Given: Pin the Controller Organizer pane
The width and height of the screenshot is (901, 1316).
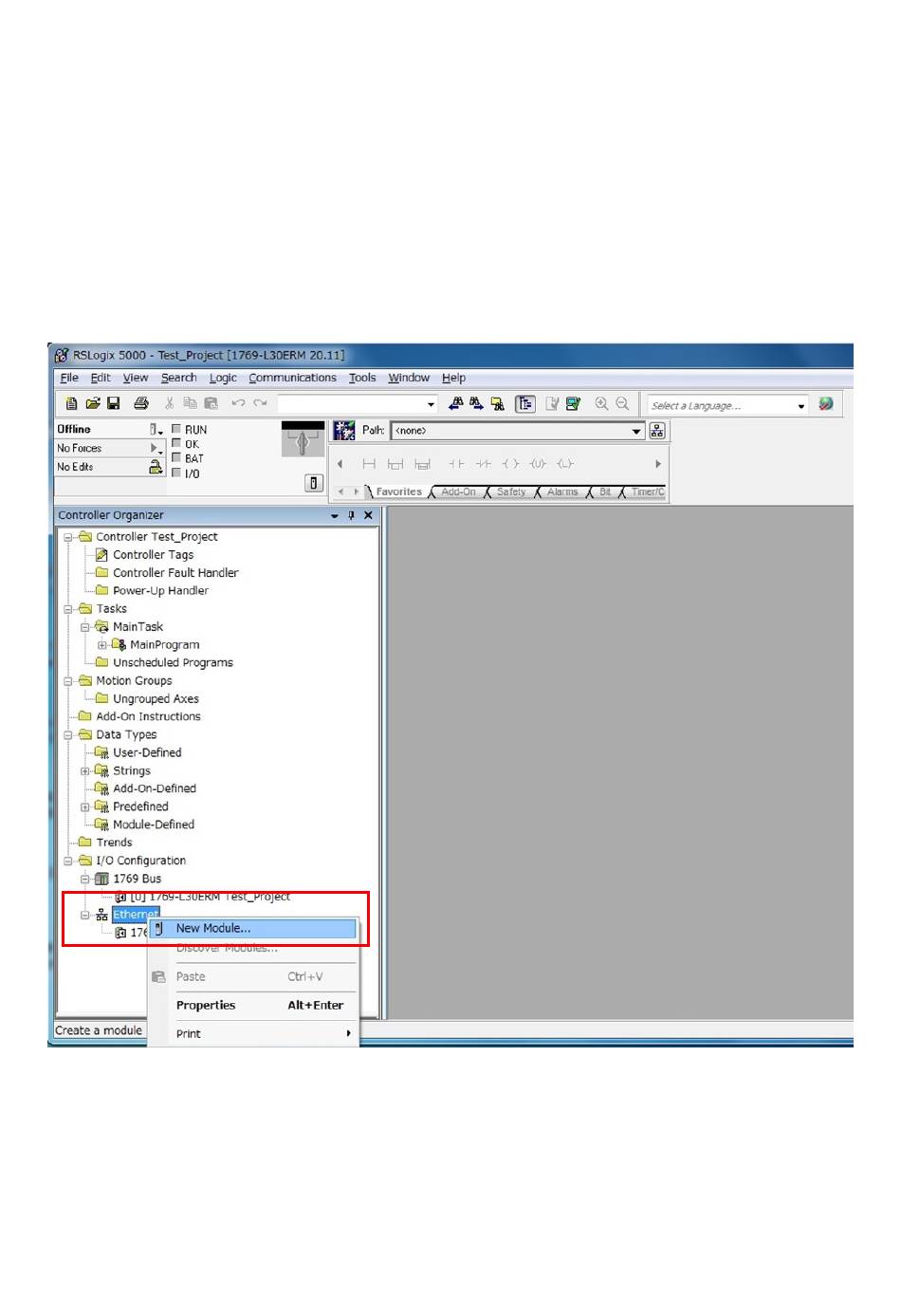Looking at the screenshot, I should point(351,516).
